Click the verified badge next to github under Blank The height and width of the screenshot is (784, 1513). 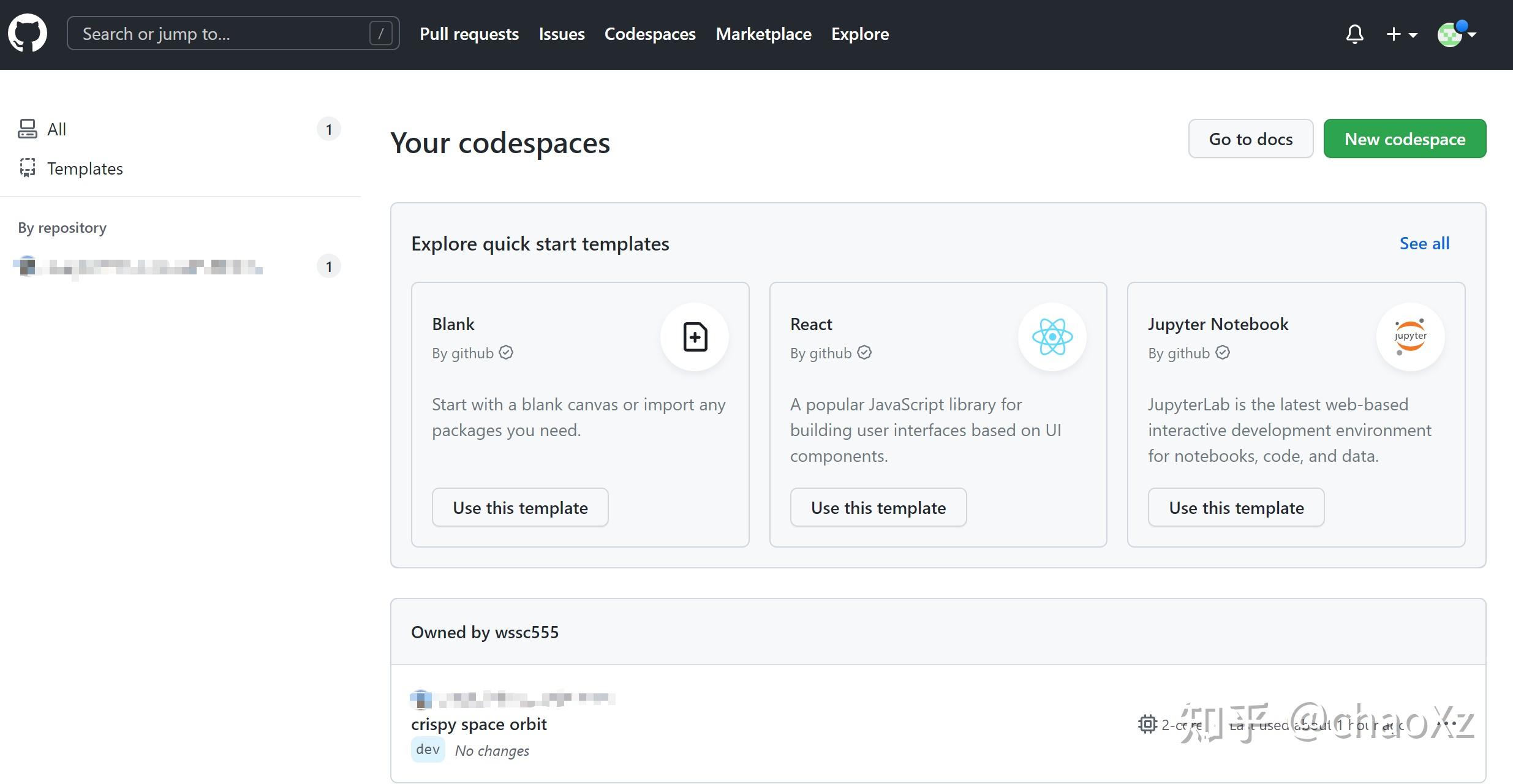pos(506,352)
